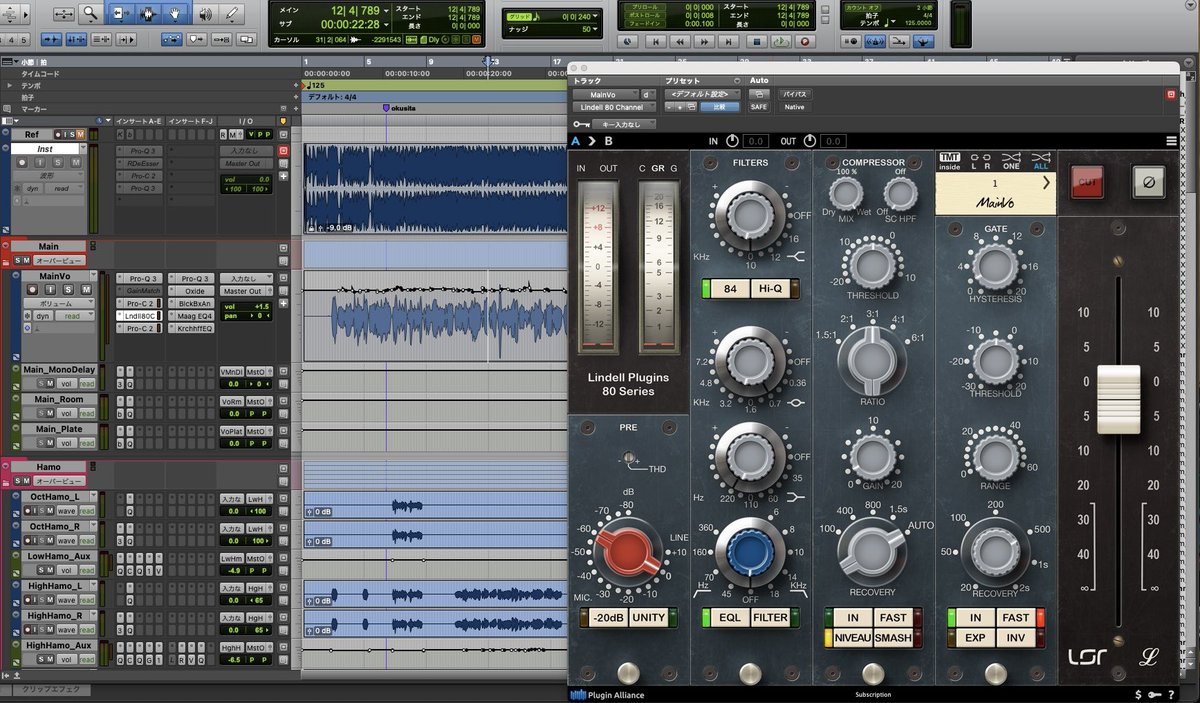Select TMT ONE channel mode

tap(1011, 160)
